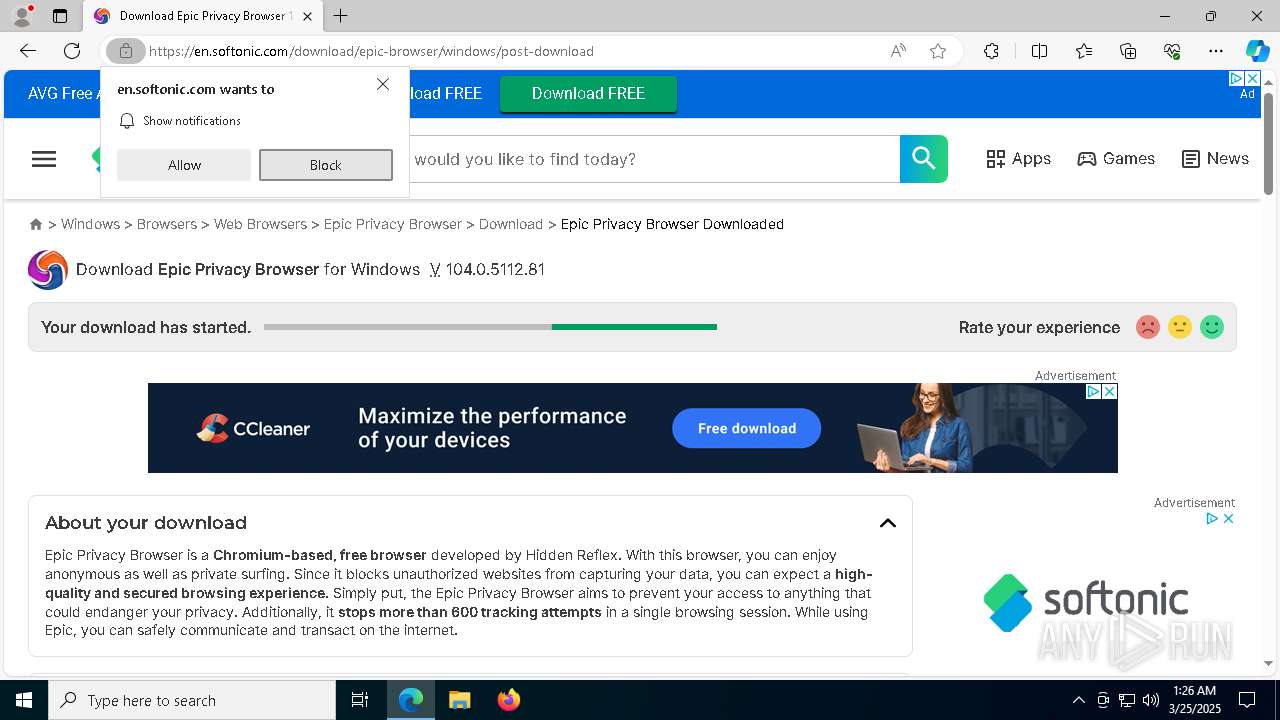This screenshot has width=1280, height=720.
Task: Go to Epic Privacy Browser breadcrumb link
Action: [x=393, y=224]
